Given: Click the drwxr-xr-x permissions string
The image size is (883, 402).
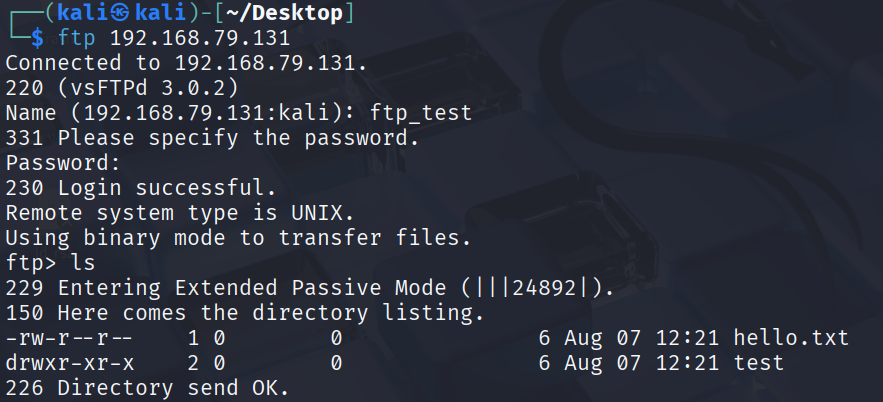Looking at the screenshot, I should pyautogui.click(x=69, y=362).
